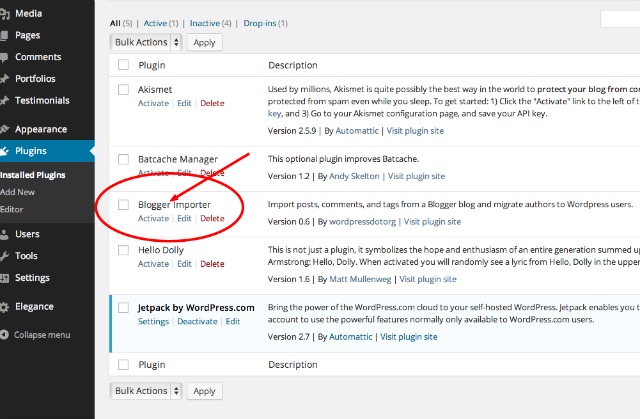
Task: Click the Plugins plug icon
Action: click(x=4, y=151)
